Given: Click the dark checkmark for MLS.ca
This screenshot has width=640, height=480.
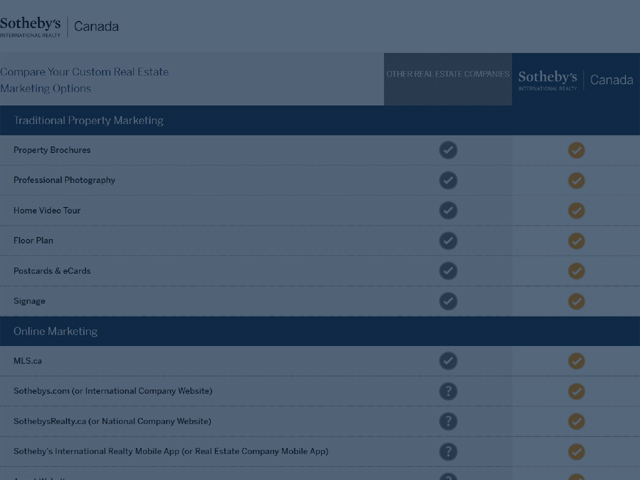Looking at the screenshot, I should point(448,361).
